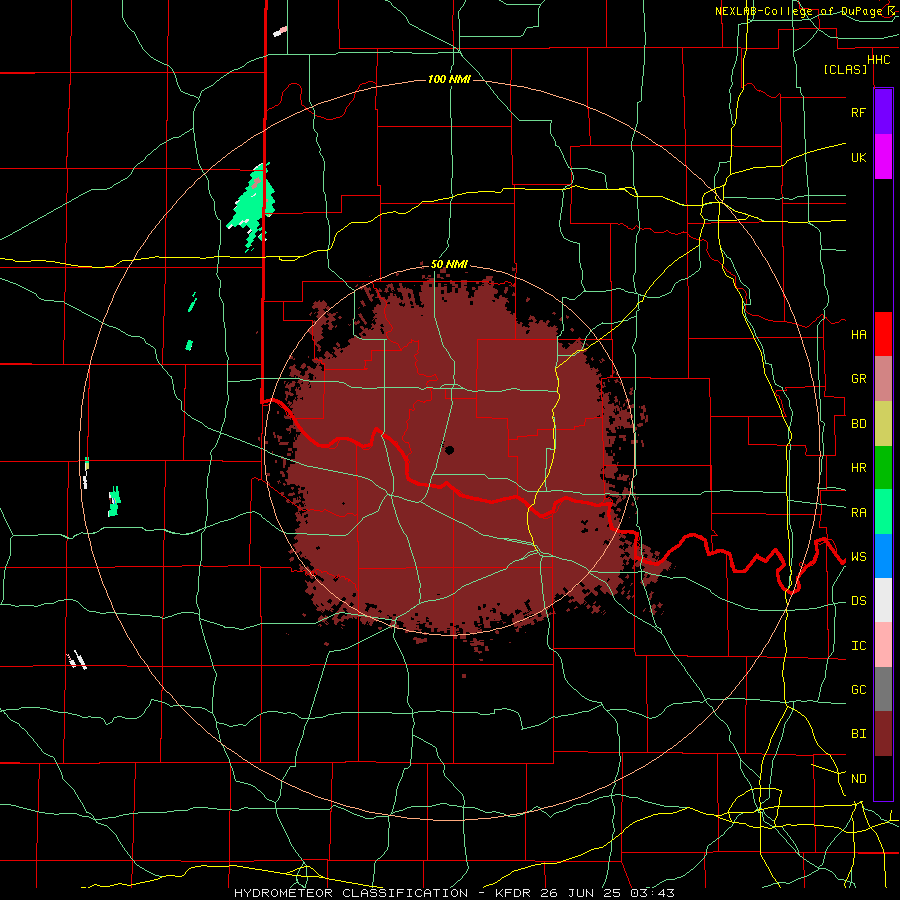Screen dimensions: 900x900
Task: Click the 'GC' legend label
Action: click(x=858, y=689)
